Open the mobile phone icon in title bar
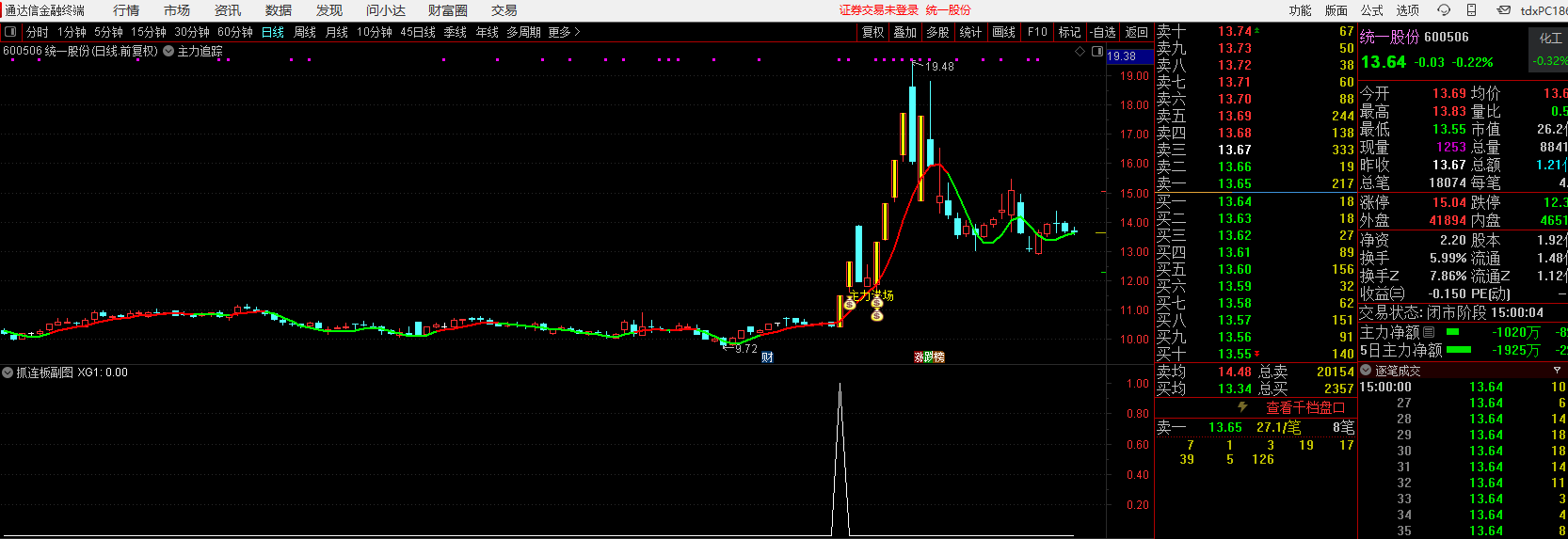Screen dimensions: 1568x539 click(1471, 10)
